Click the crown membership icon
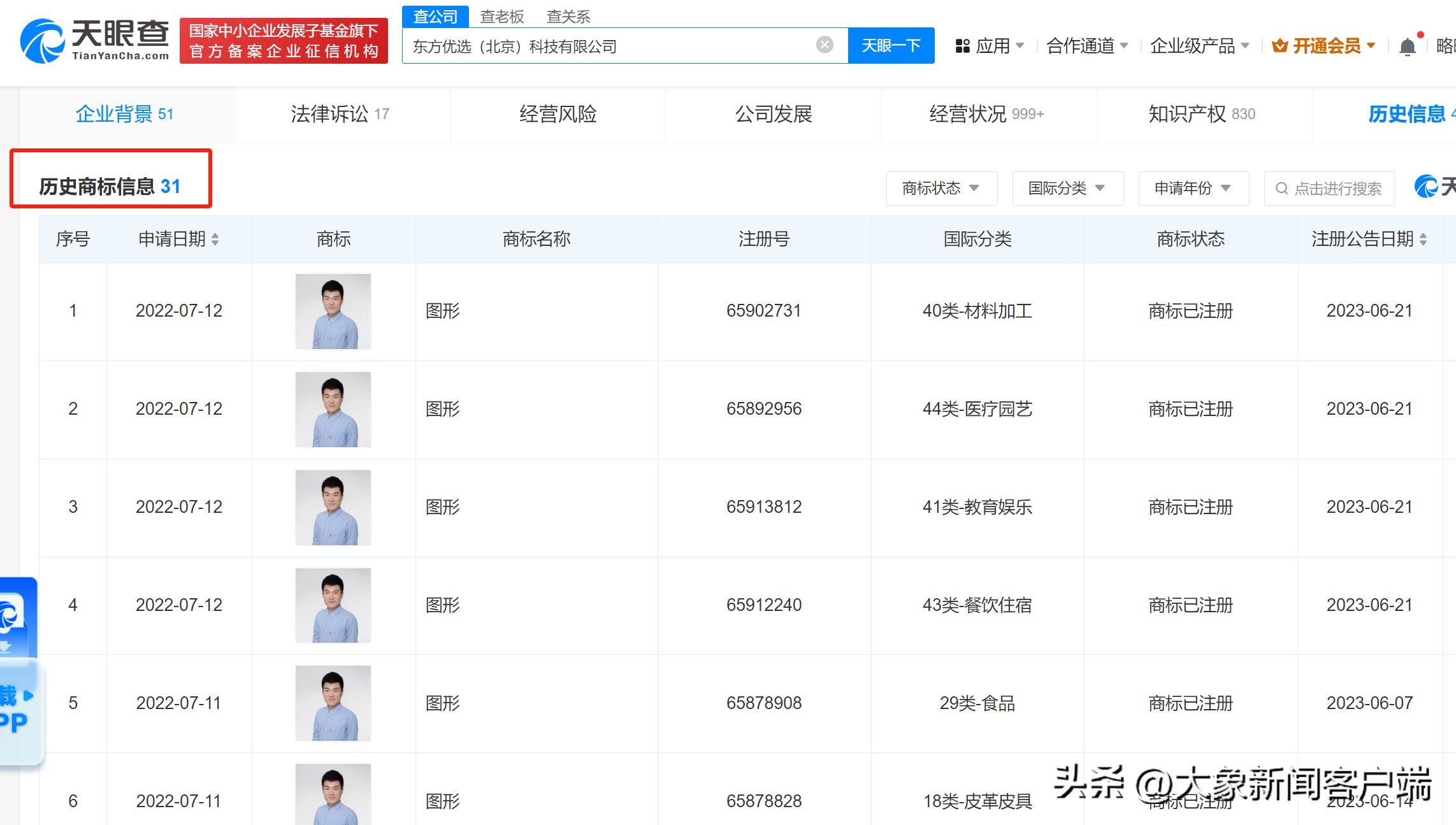The height and width of the screenshot is (825, 1456). click(x=1279, y=46)
